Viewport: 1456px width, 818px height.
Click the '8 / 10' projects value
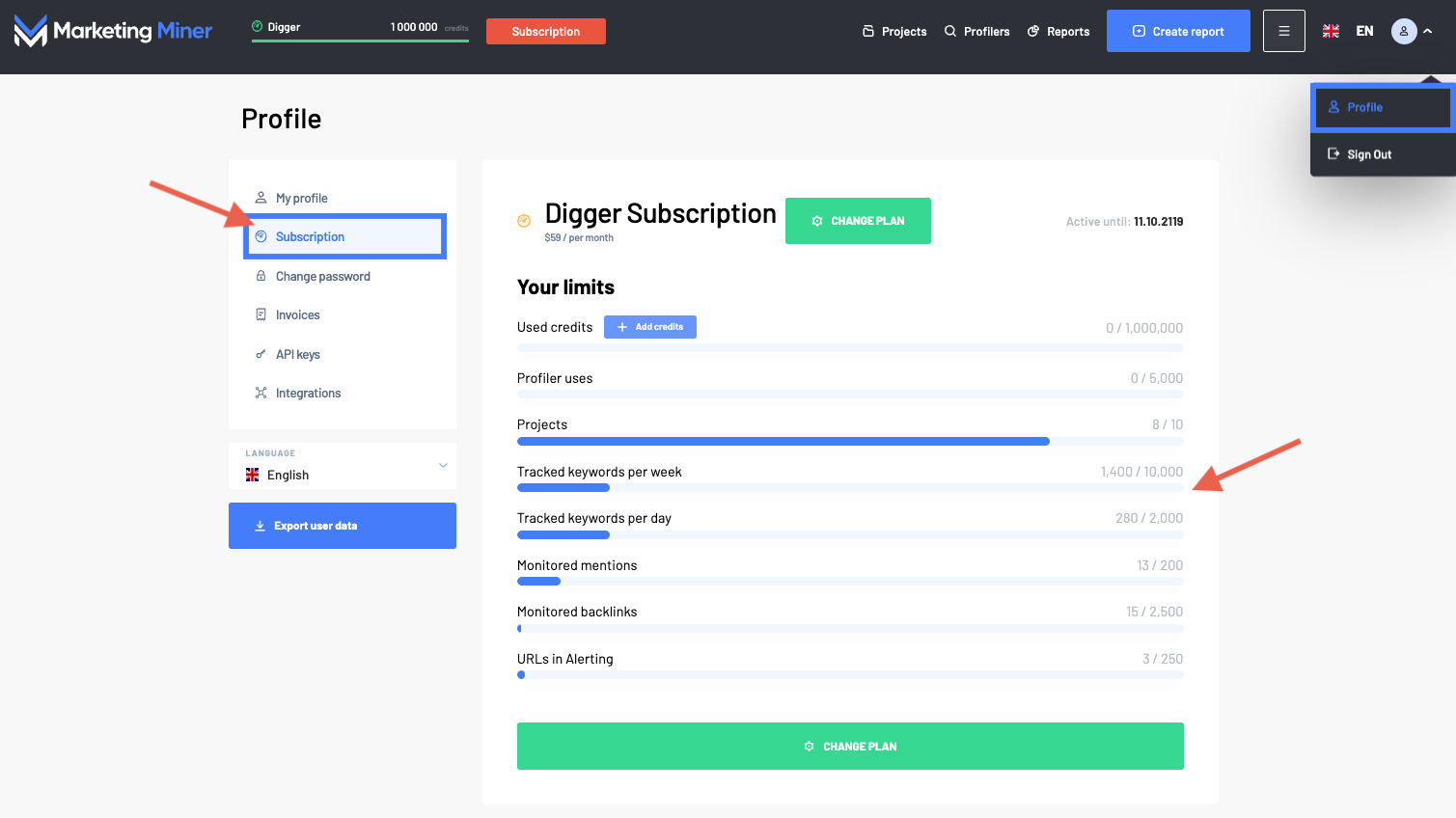(1168, 424)
